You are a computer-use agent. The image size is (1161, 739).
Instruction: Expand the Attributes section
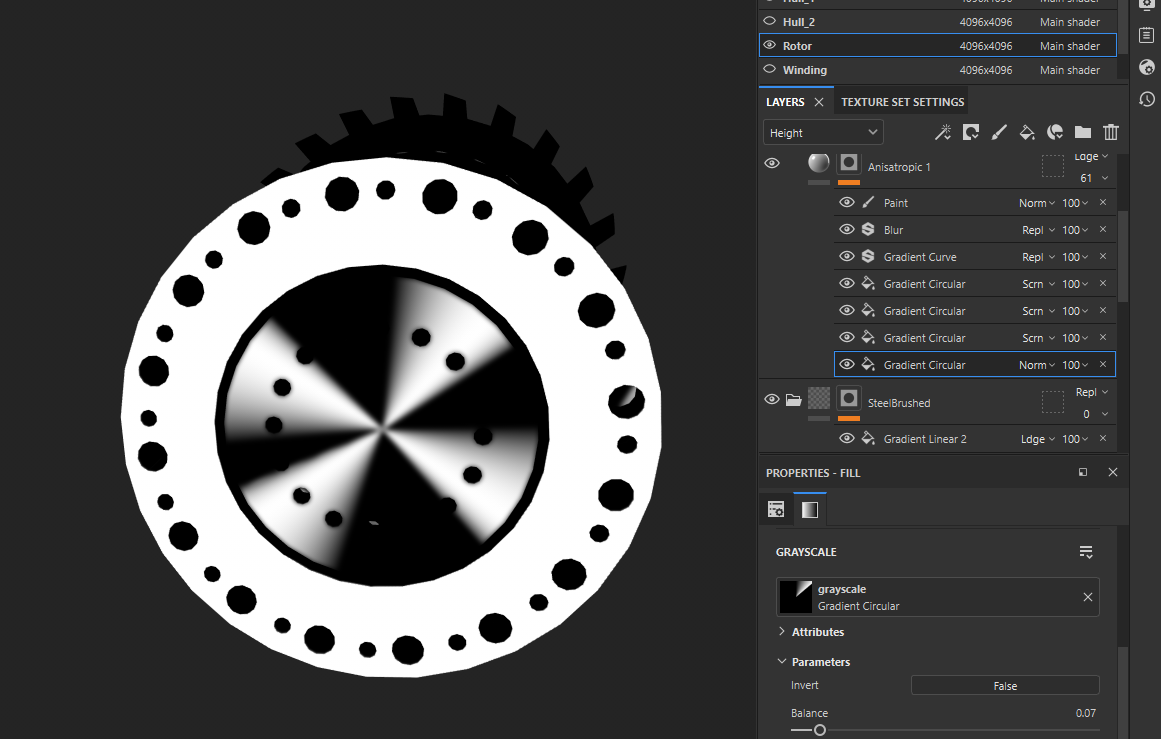click(x=782, y=632)
